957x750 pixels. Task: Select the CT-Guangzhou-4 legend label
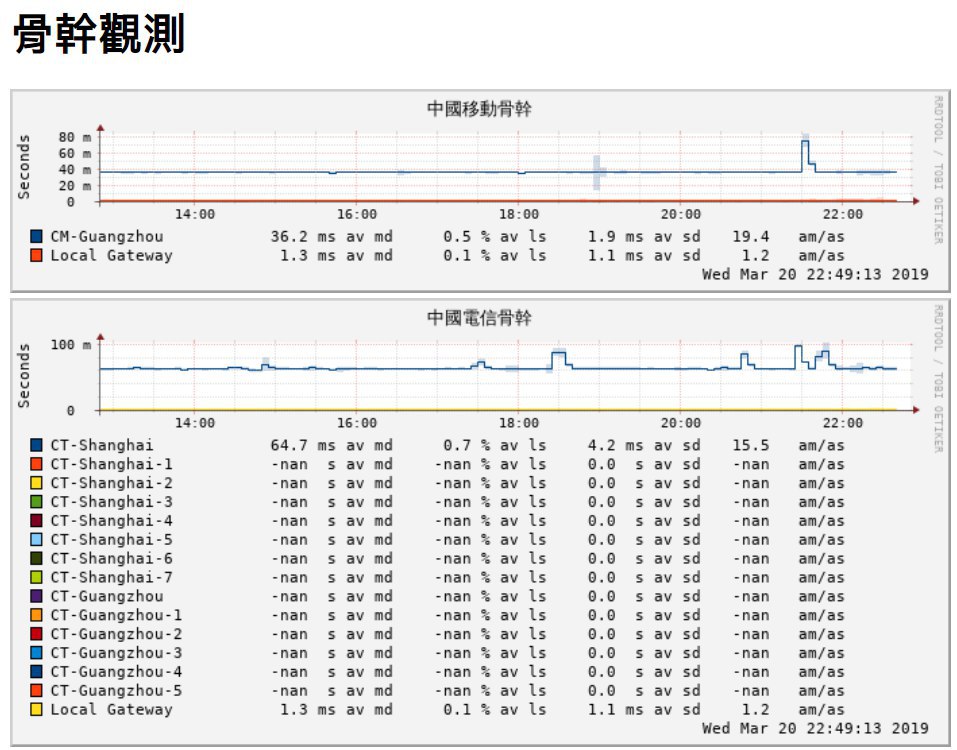116,671
